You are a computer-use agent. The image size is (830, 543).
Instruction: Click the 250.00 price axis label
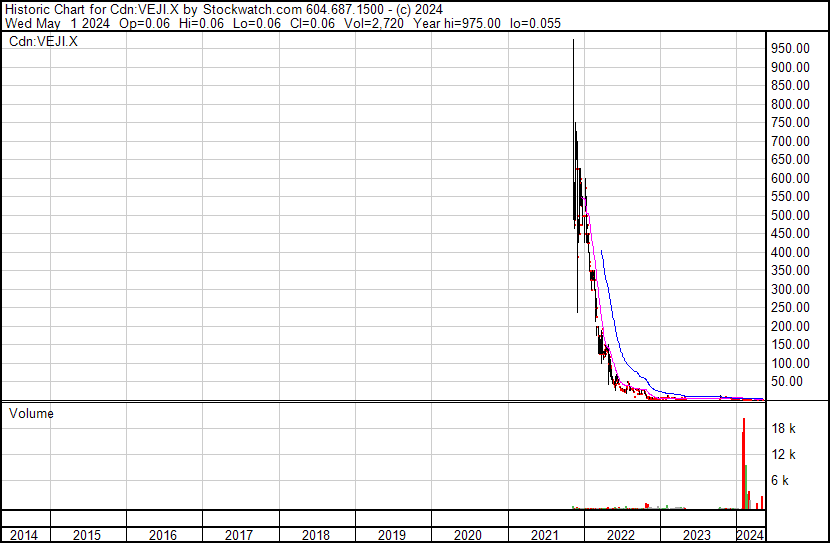[790, 307]
